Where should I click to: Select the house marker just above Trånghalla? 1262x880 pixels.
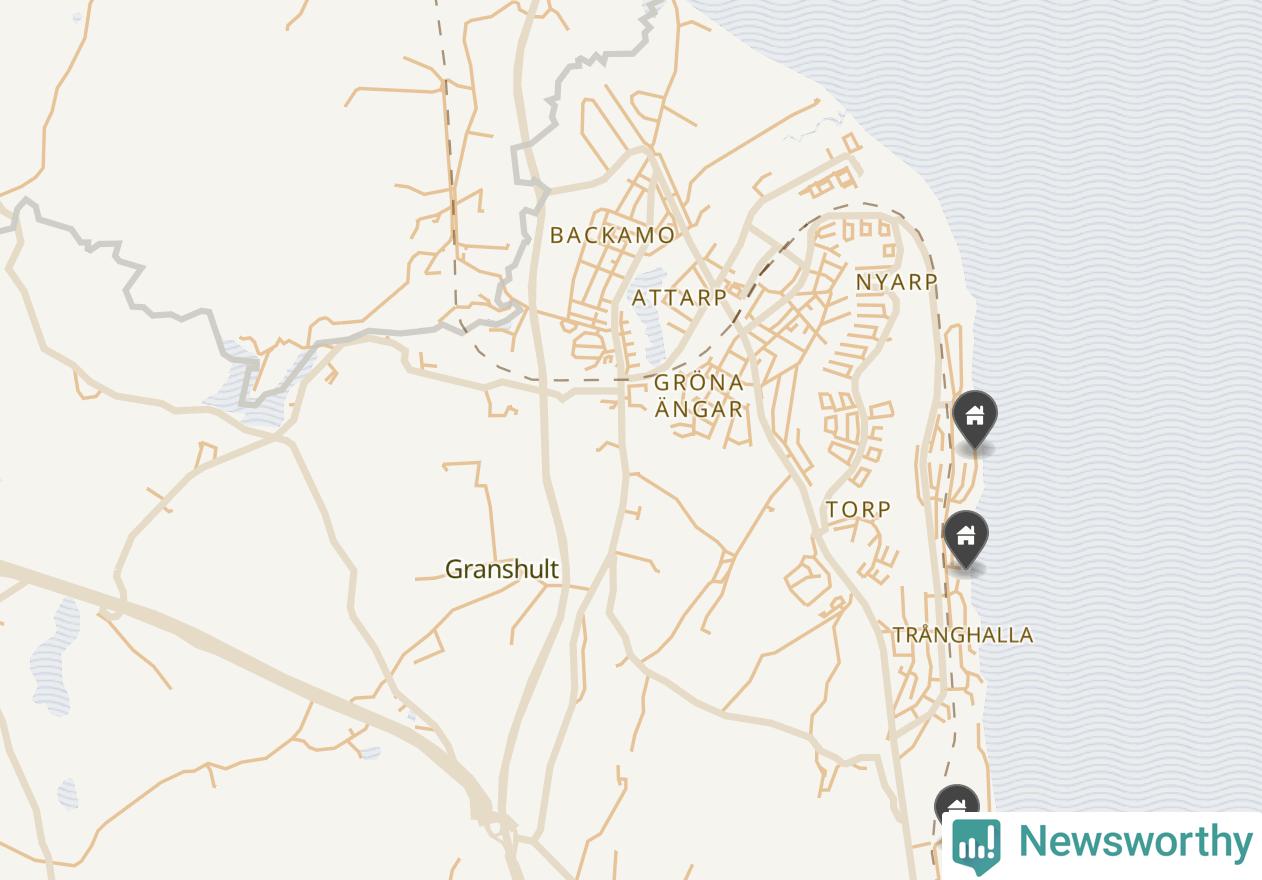coord(966,539)
